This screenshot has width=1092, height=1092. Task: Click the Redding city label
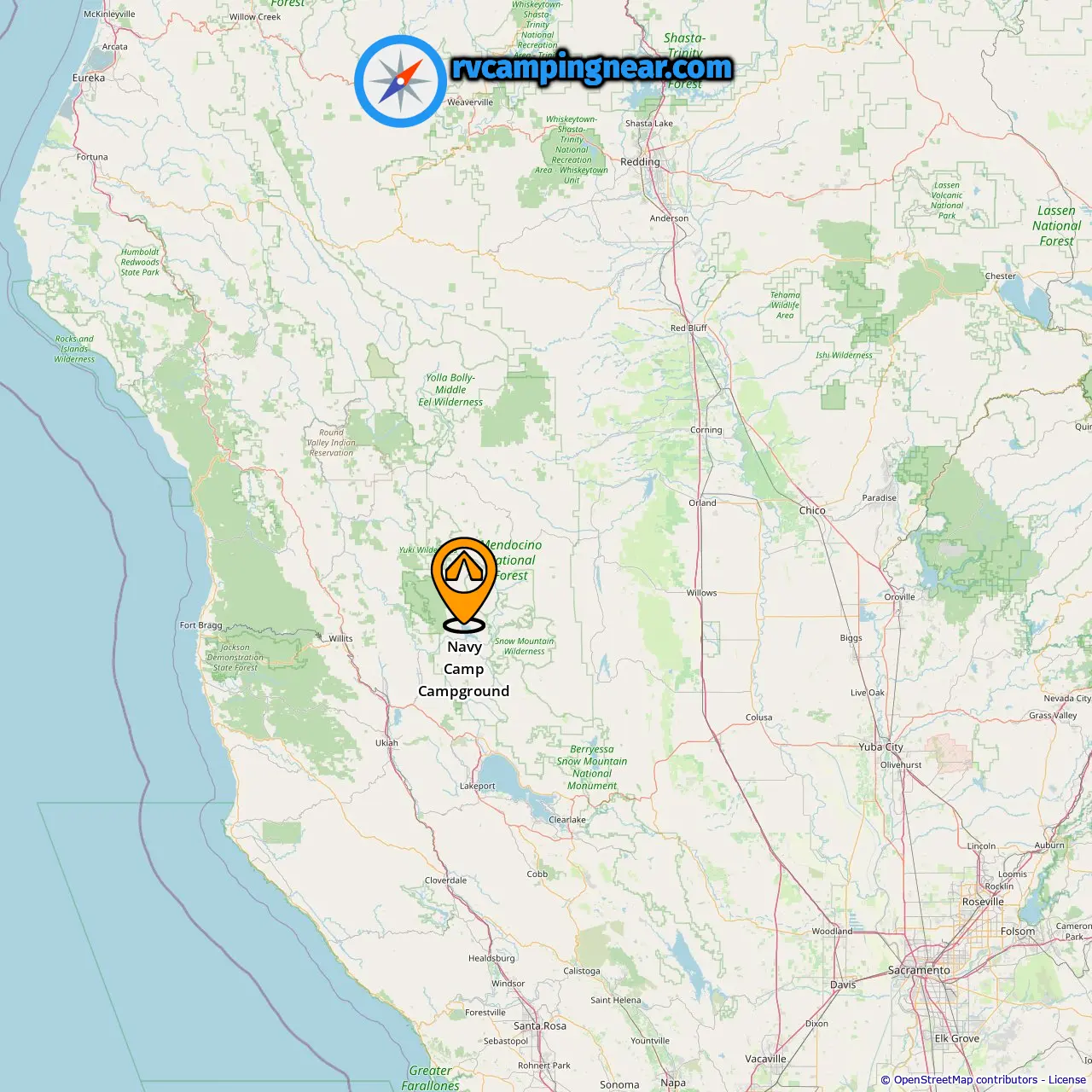[x=640, y=161]
